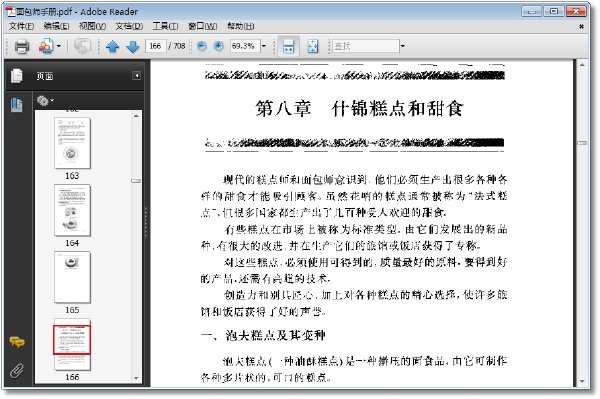Viewport: 600px width, 399px height.
Task: Open the 窗口(W) menu
Action: tap(202, 26)
